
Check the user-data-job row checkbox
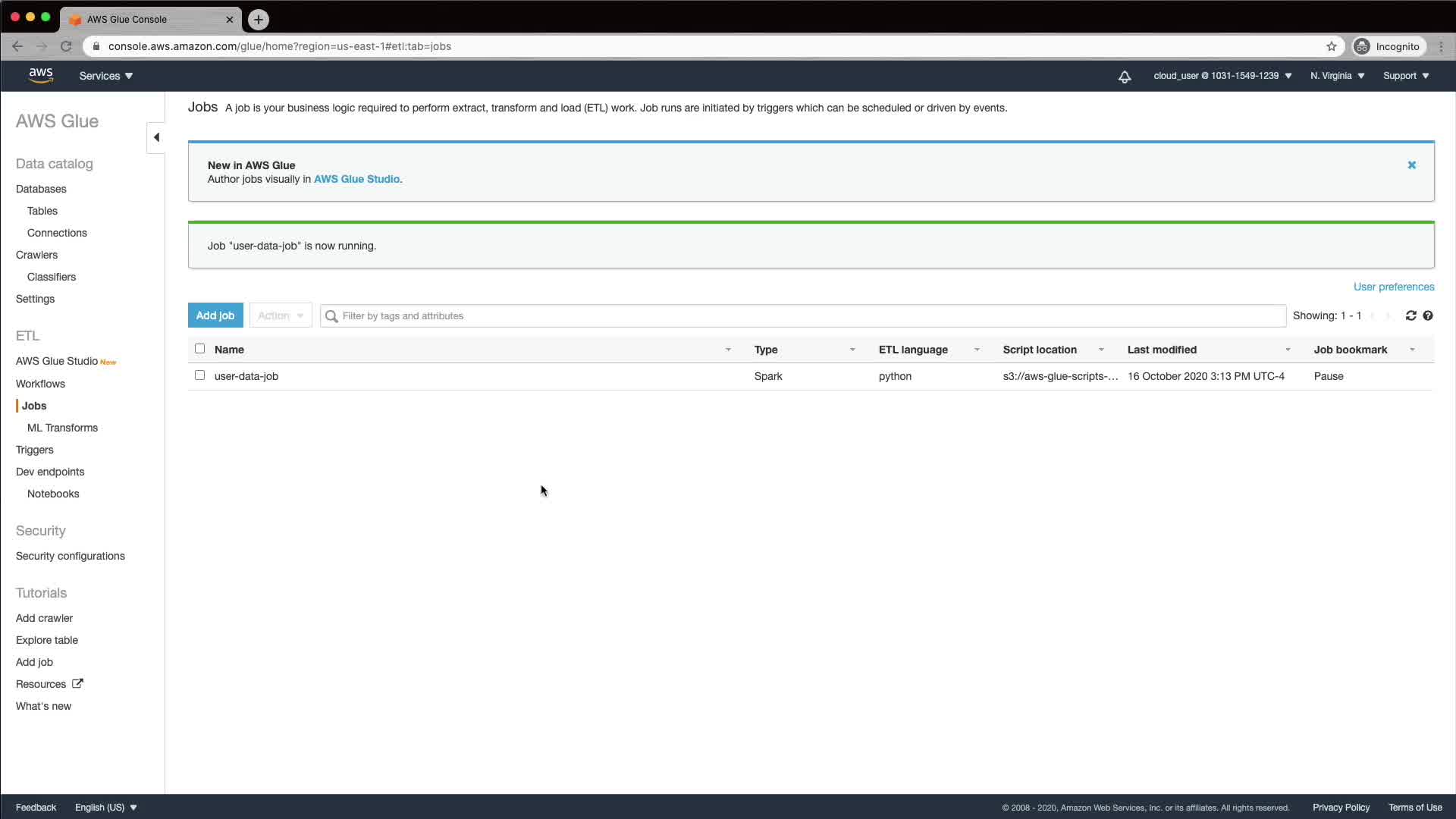point(200,375)
